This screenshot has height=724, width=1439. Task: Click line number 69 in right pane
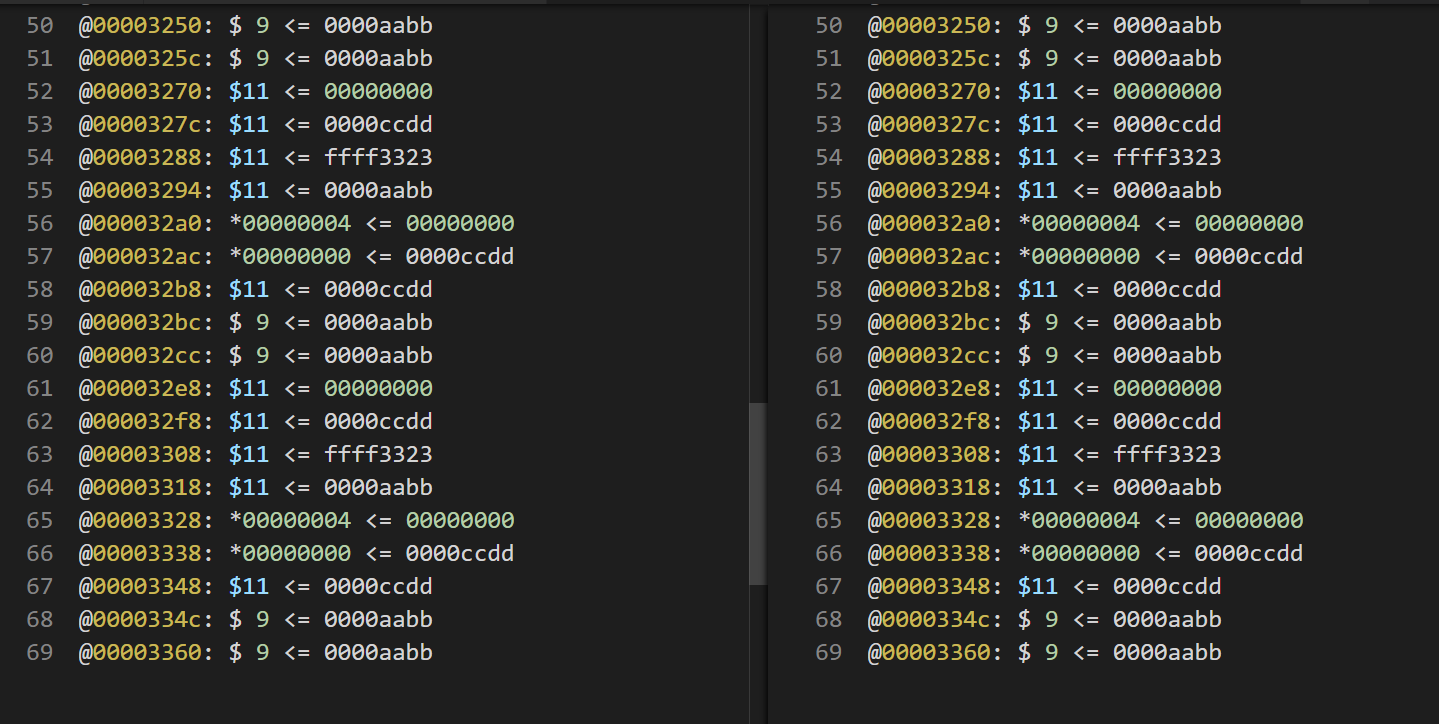(828, 653)
